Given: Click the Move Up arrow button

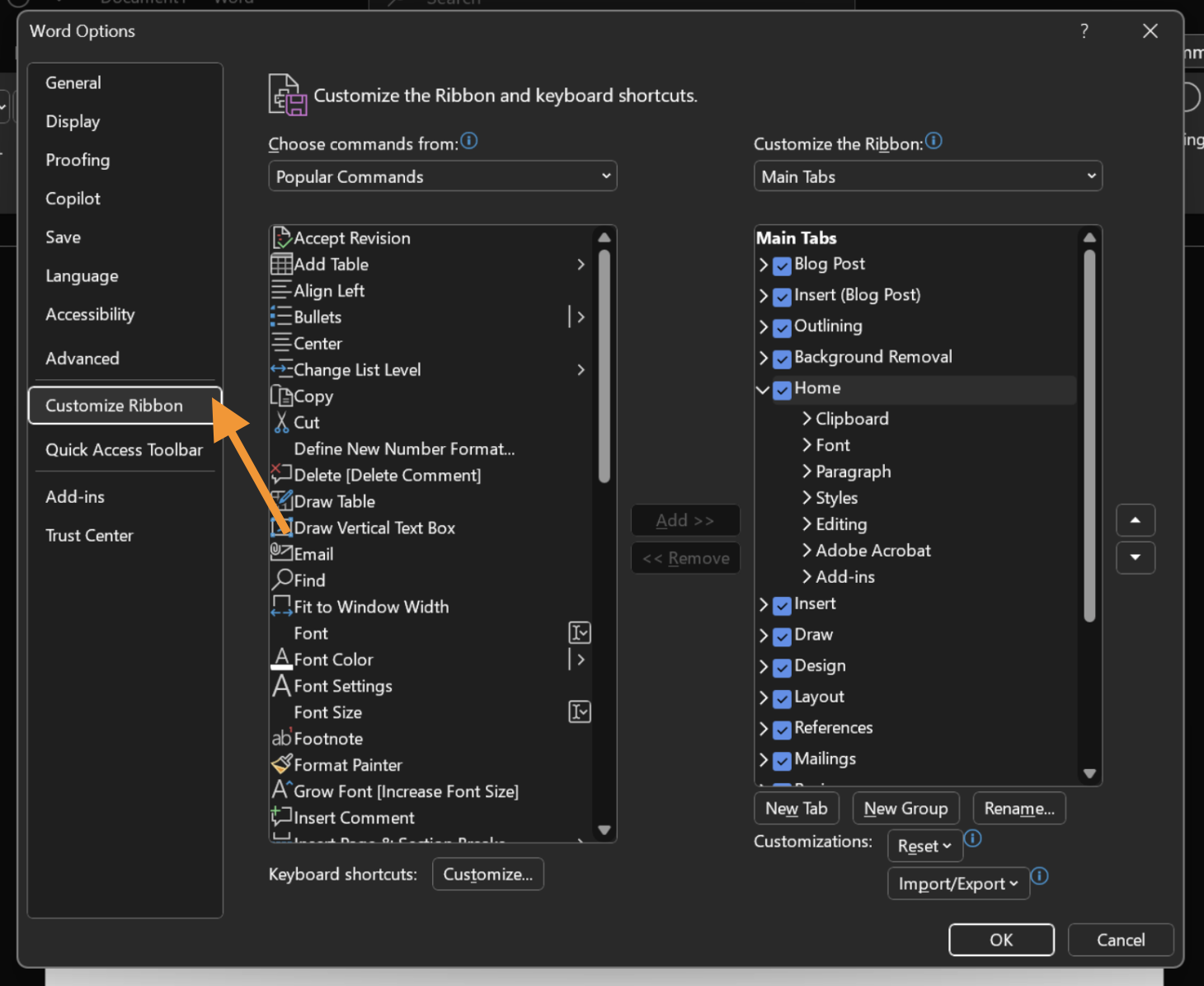Looking at the screenshot, I should 1135,520.
